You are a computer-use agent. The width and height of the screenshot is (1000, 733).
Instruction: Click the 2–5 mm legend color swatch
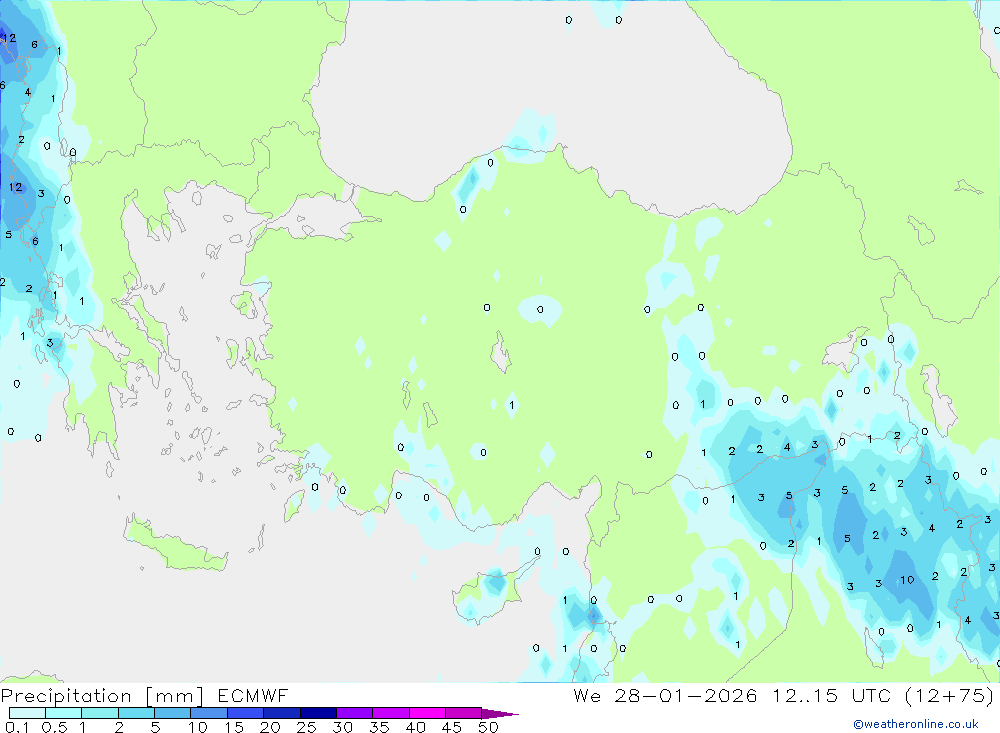[x=136, y=713]
